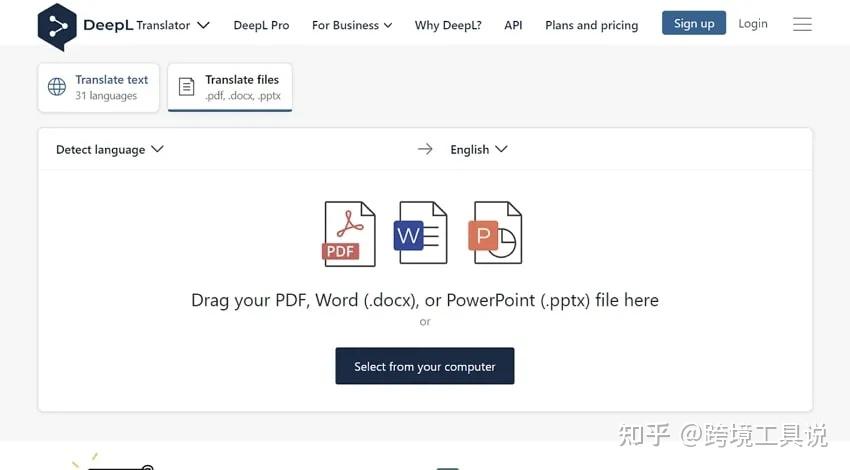Switch to the Translate text tab
Viewport: 850px width, 470px height.
99,87
